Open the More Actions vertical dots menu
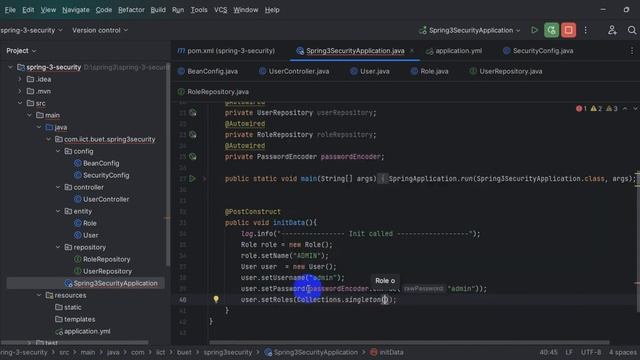Viewport: 640px width, 360px height. point(586,30)
